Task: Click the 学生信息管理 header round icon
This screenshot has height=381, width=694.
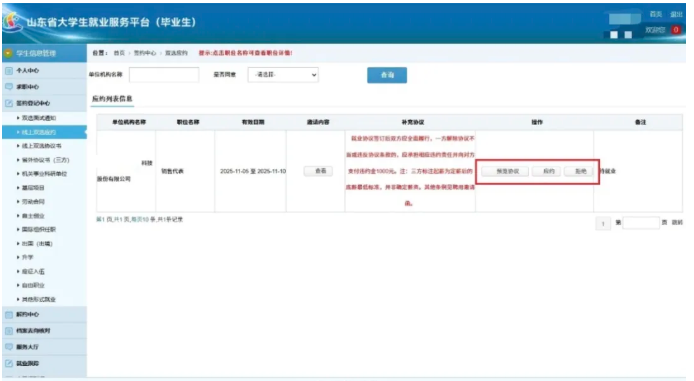Action: coord(8,54)
